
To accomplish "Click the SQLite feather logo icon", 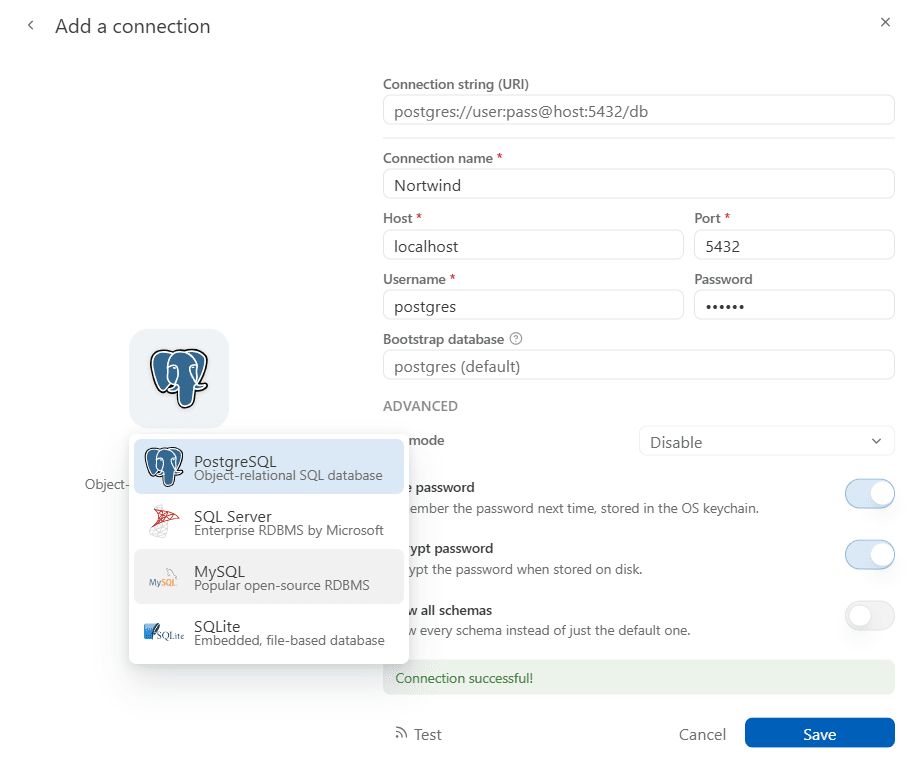I will click(164, 632).
